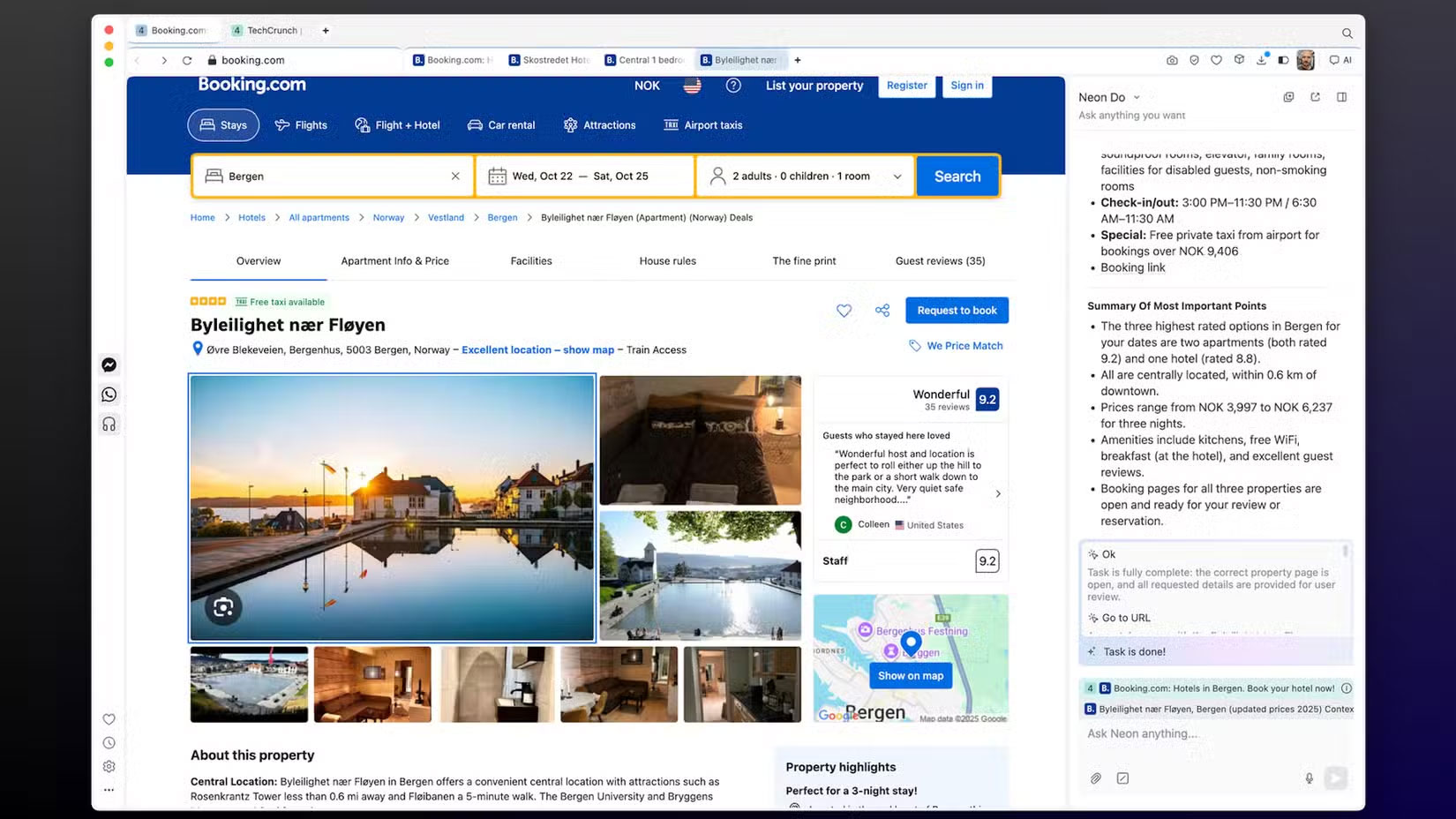Viewport: 1456px width, 819px height.
Task: Open browser downloads with notification badge
Action: 1261,60
